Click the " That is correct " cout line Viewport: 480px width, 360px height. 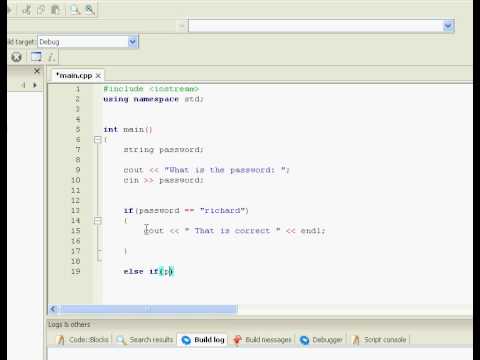[235, 231]
